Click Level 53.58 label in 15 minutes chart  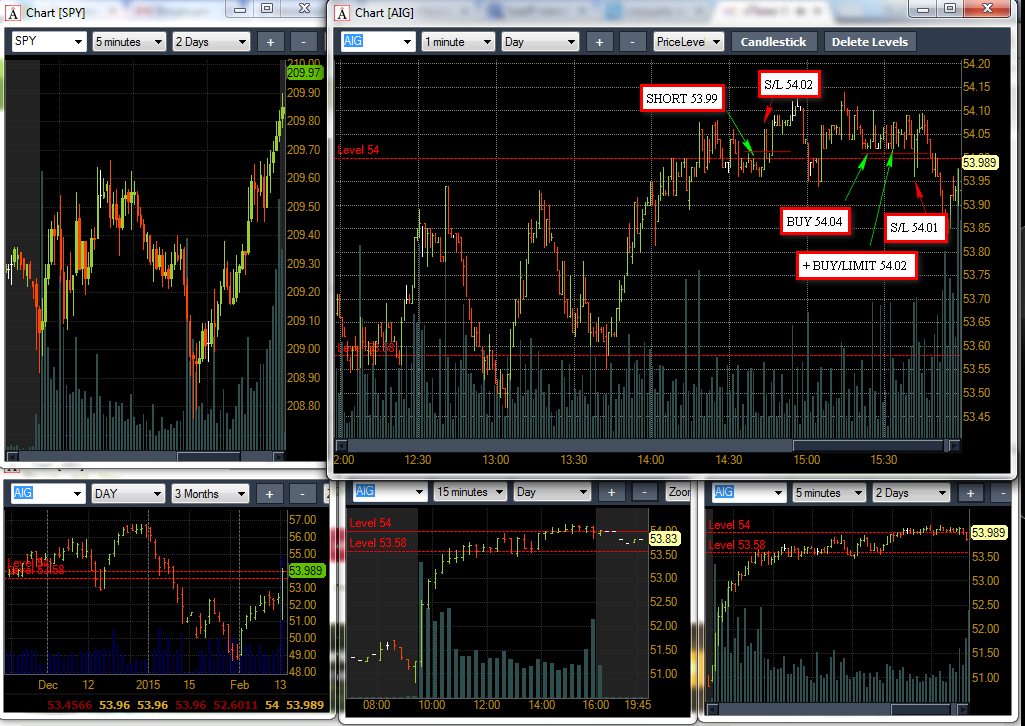[378, 543]
